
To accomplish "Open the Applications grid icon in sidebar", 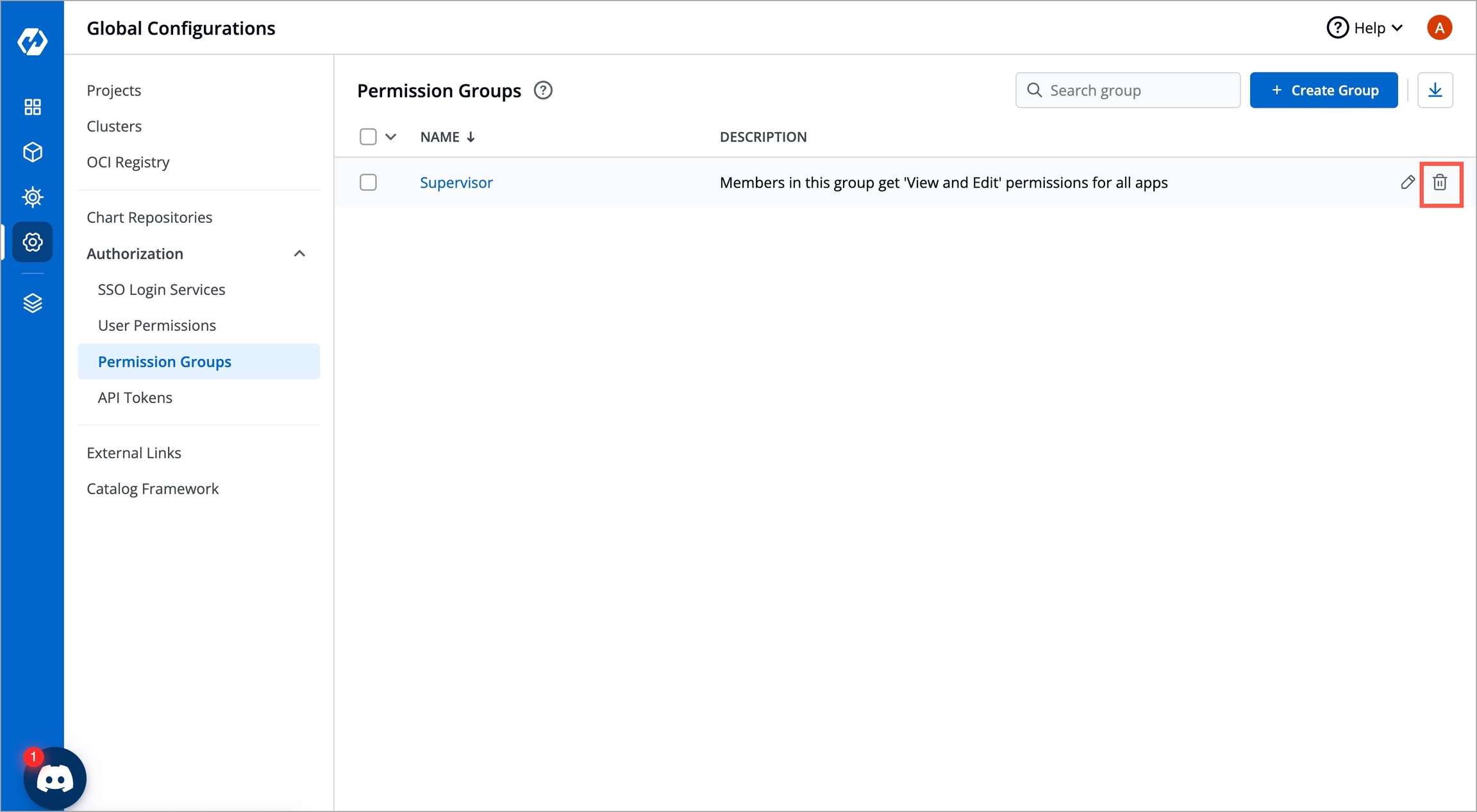I will pos(32,106).
